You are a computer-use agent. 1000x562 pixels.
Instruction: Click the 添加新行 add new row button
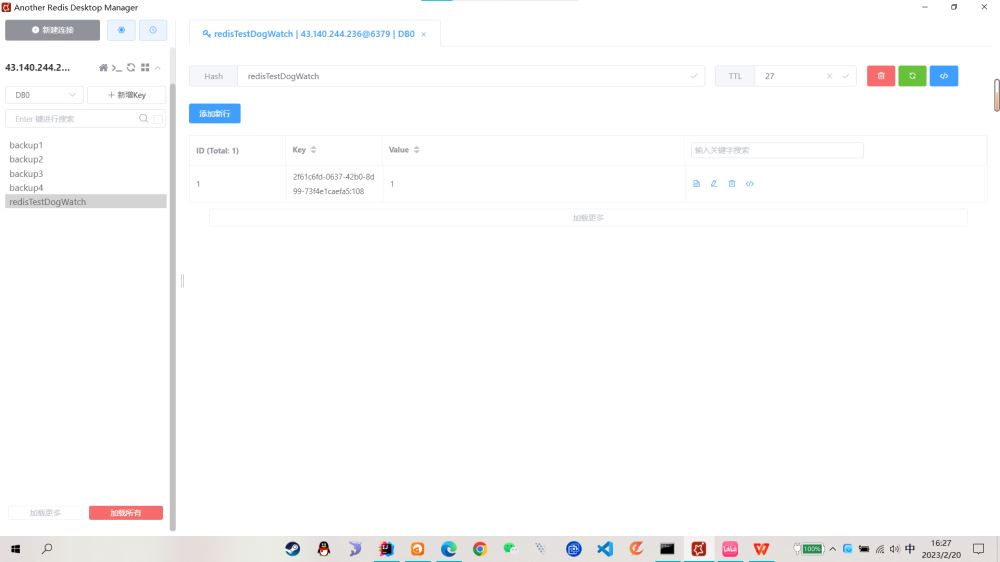215,114
